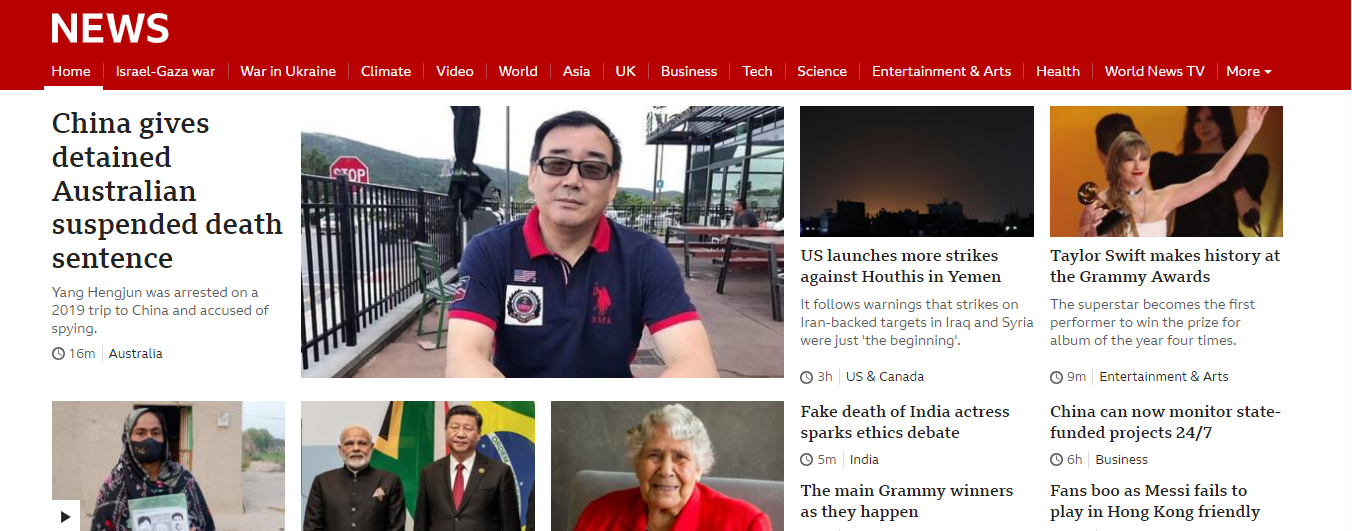
Task: Click the clock icon beside 3h
Action: 806,377
